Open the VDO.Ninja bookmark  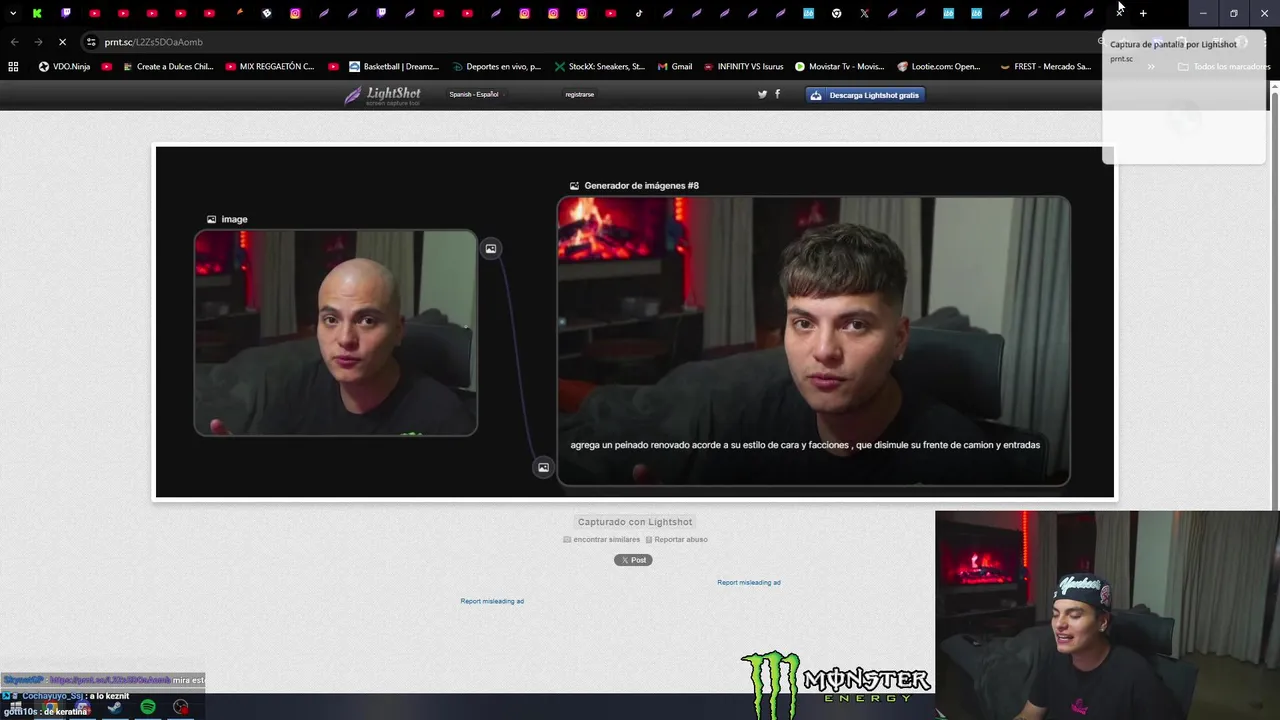(64, 67)
